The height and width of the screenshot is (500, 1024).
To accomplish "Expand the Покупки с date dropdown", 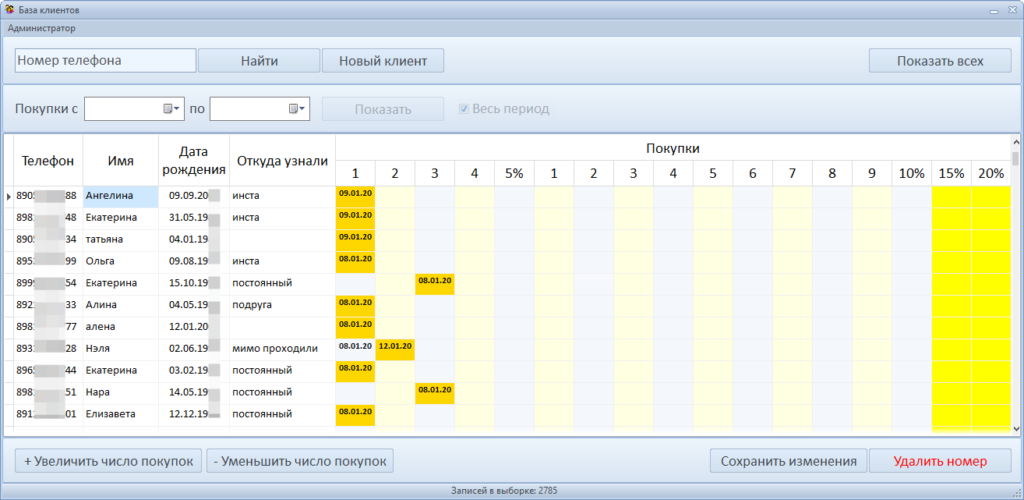I will [x=178, y=109].
